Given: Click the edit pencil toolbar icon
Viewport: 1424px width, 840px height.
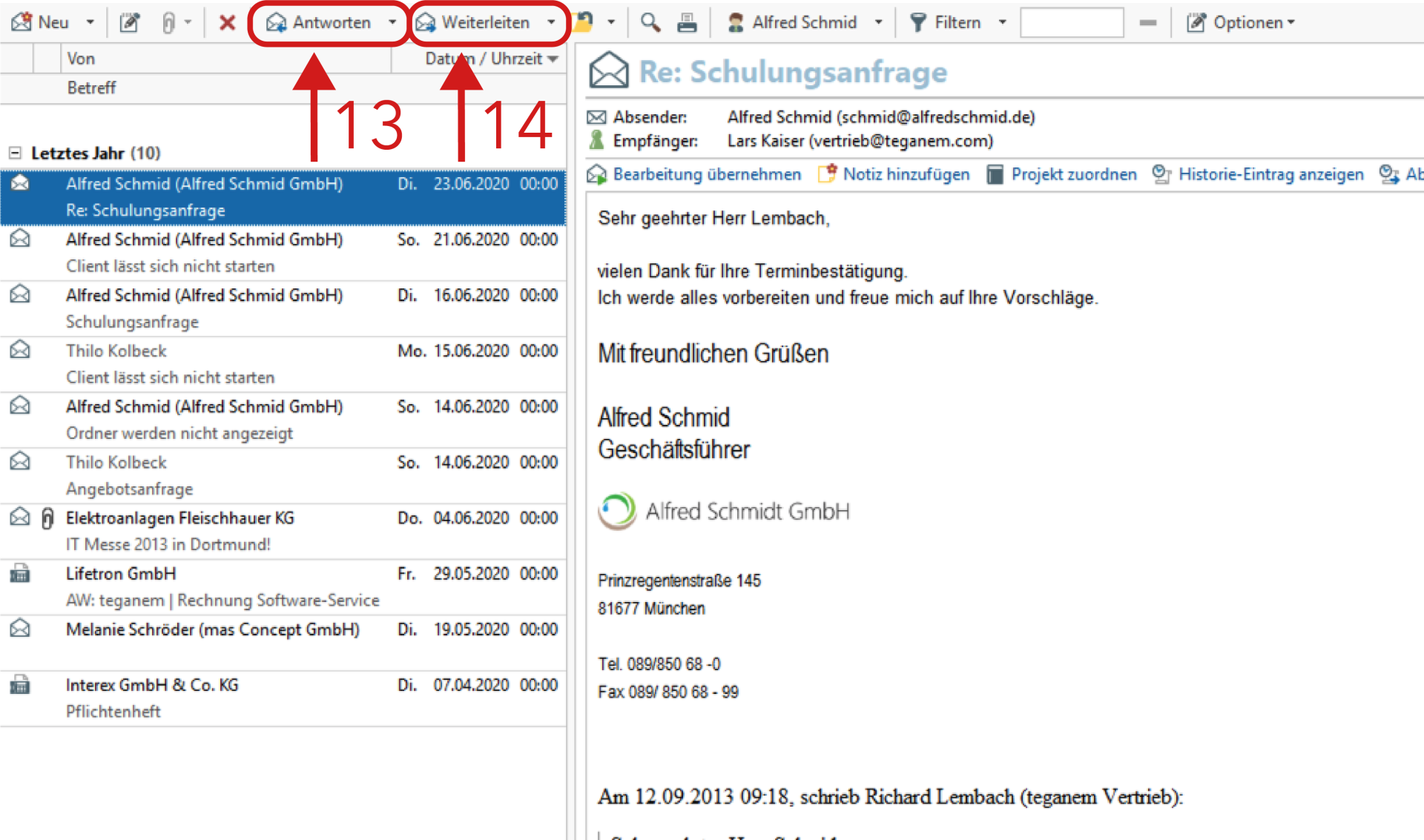Looking at the screenshot, I should pos(130,23).
